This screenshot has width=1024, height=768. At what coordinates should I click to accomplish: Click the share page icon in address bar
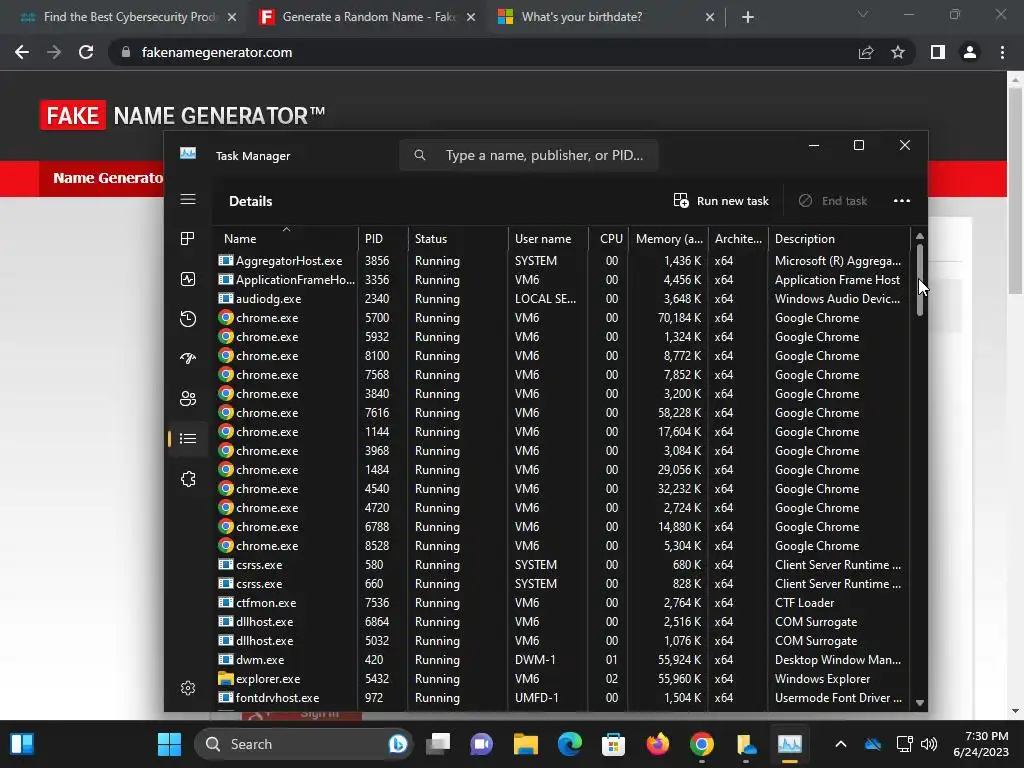866,52
